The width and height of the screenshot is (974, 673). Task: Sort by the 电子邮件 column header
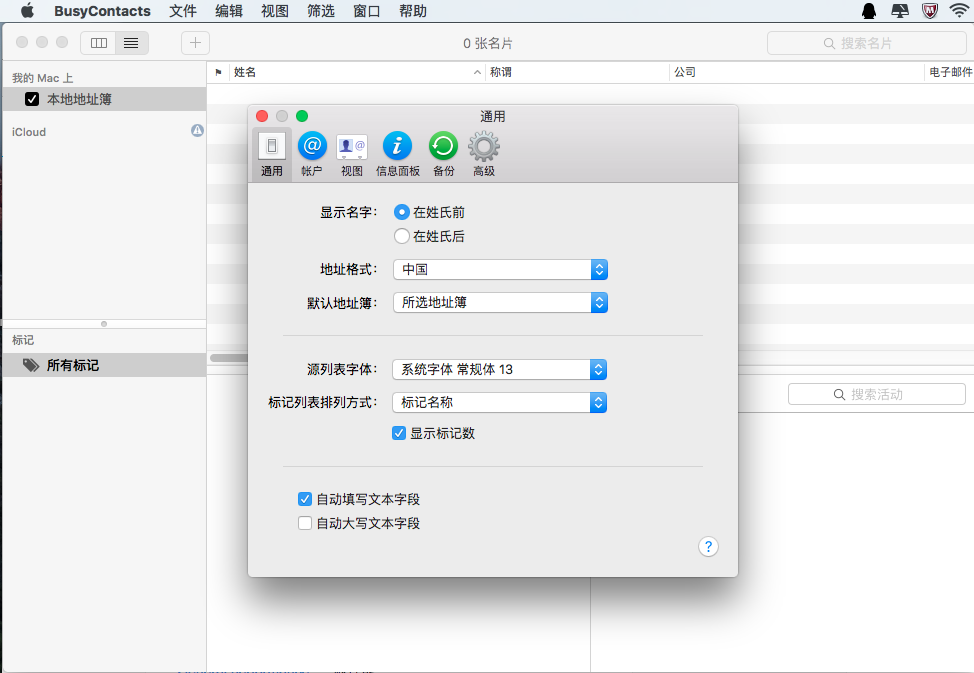click(x=950, y=72)
